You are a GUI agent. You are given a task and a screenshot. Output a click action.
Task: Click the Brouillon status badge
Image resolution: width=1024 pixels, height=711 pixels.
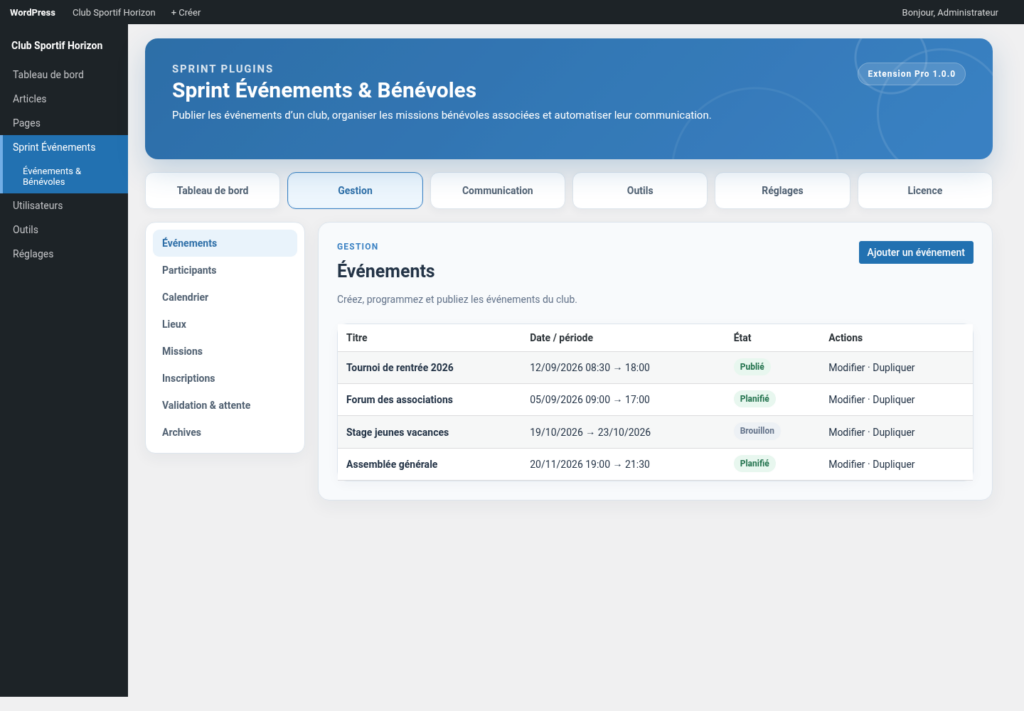point(757,431)
